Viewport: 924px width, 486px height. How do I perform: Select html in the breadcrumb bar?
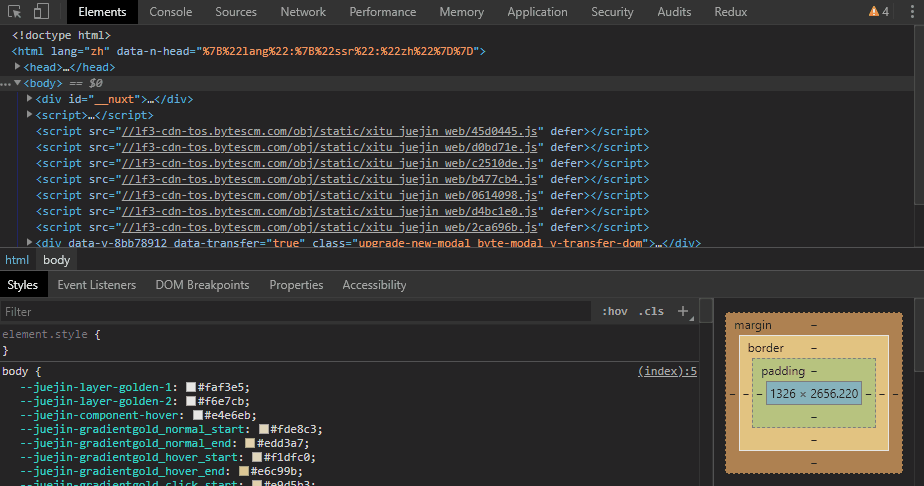point(17,260)
